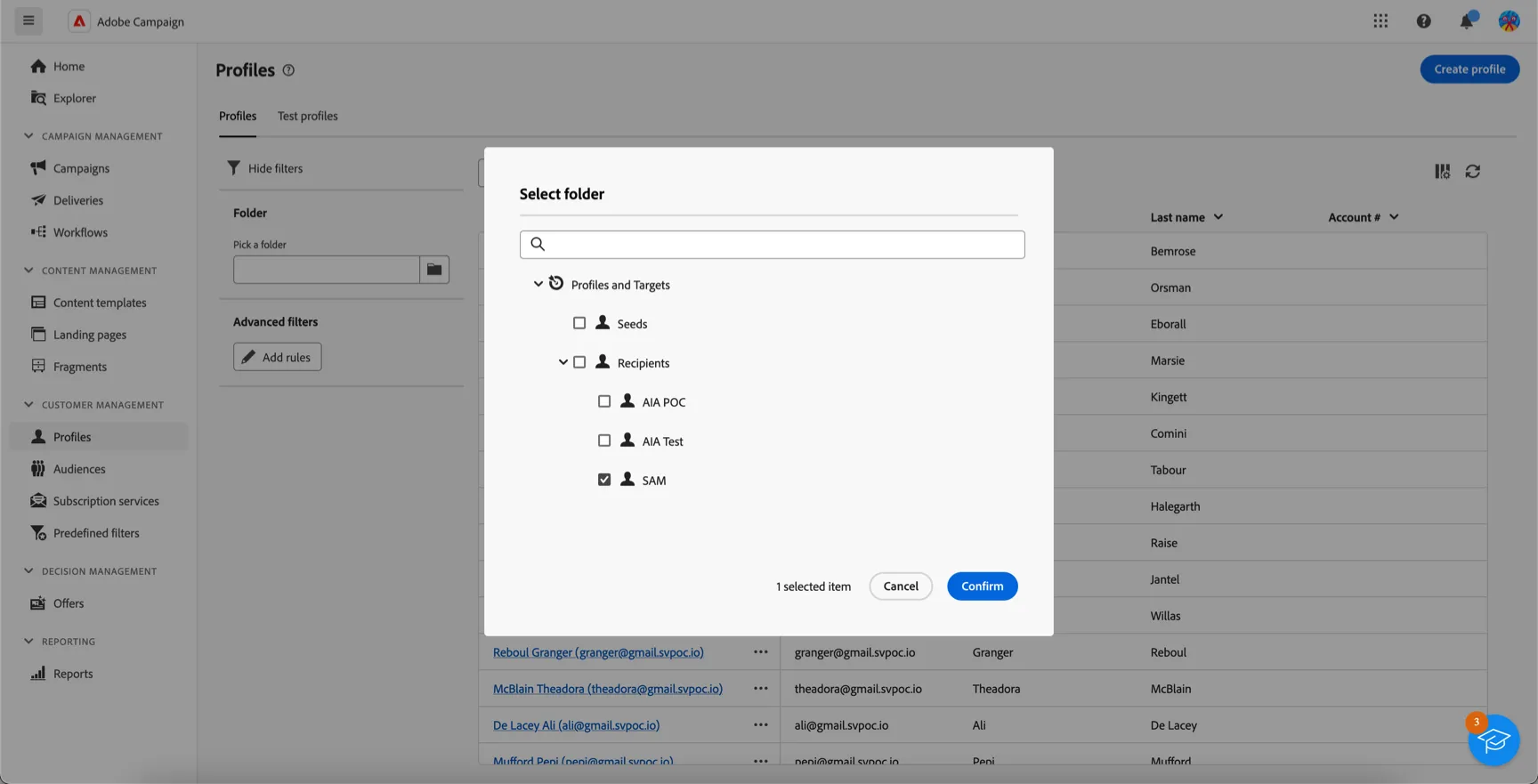
Task: Open the apps grid switcher
Action: (x=1380, y=20)
